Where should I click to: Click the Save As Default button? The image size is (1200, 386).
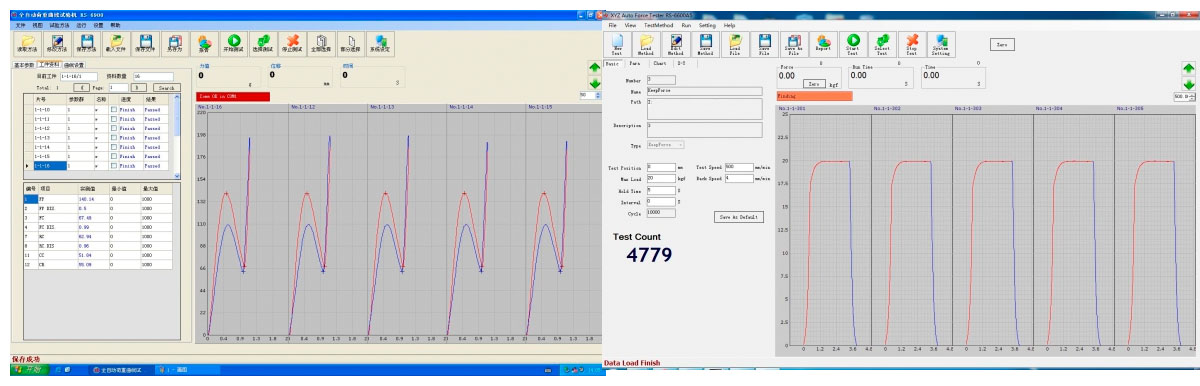pyautogui.click(x=739, y=216)
